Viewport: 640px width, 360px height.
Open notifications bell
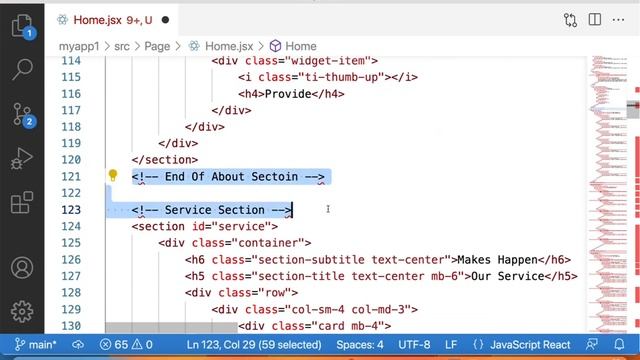619,345
